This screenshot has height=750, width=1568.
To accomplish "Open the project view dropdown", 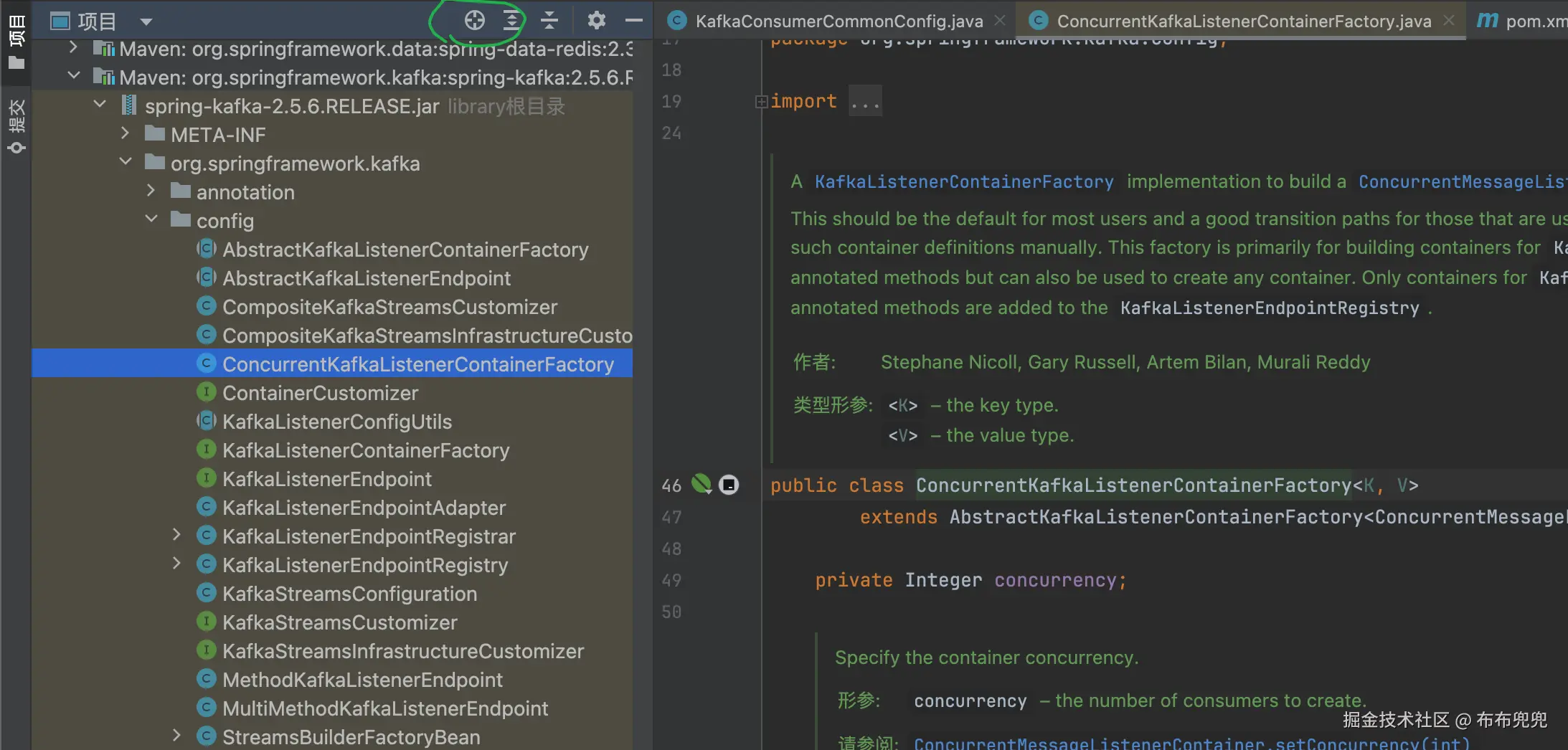I will (x=146, y=22).
